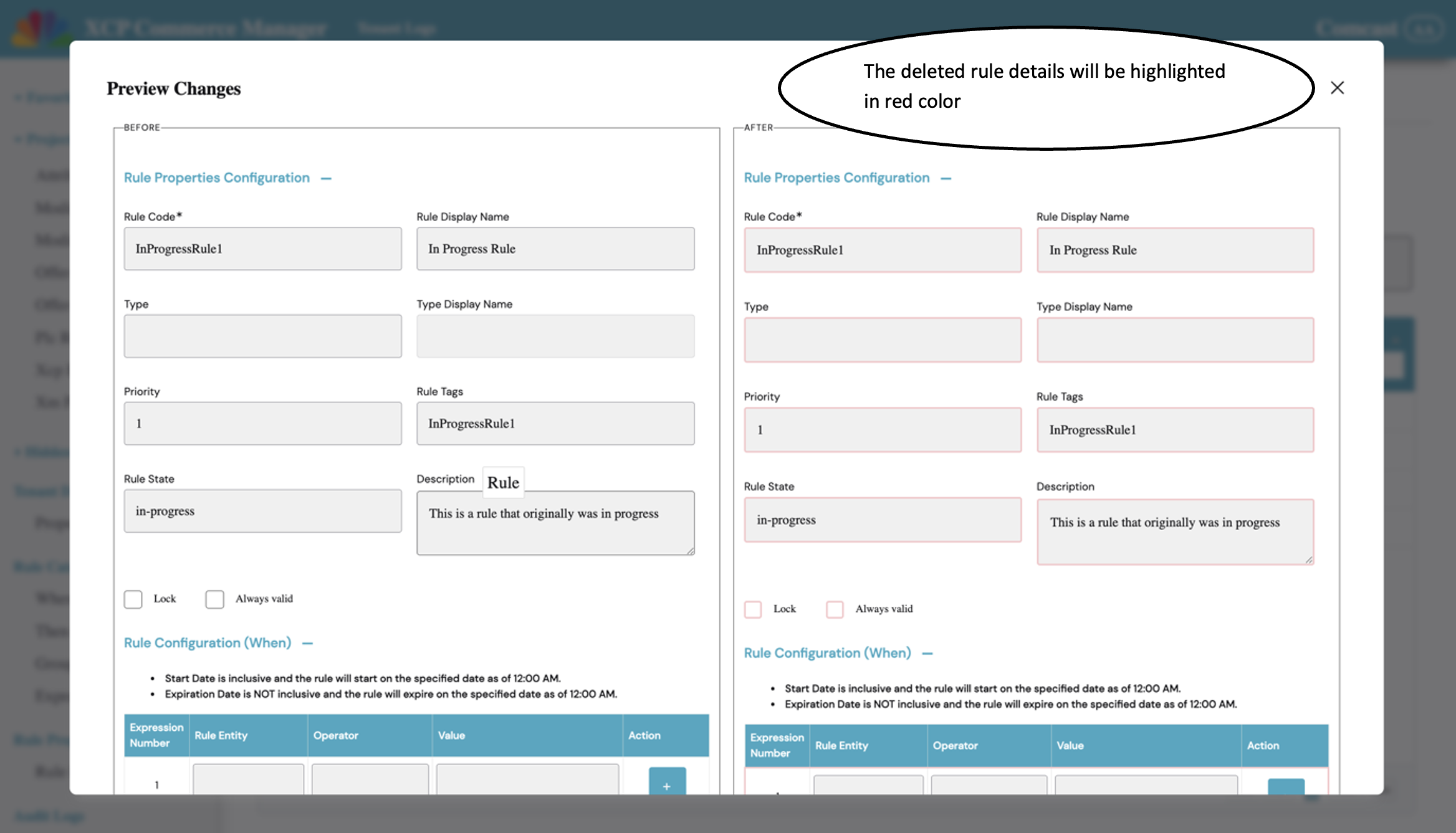Close the Preview Changes dialog
The image size is (1456, 833).
tap(1337, 88)
